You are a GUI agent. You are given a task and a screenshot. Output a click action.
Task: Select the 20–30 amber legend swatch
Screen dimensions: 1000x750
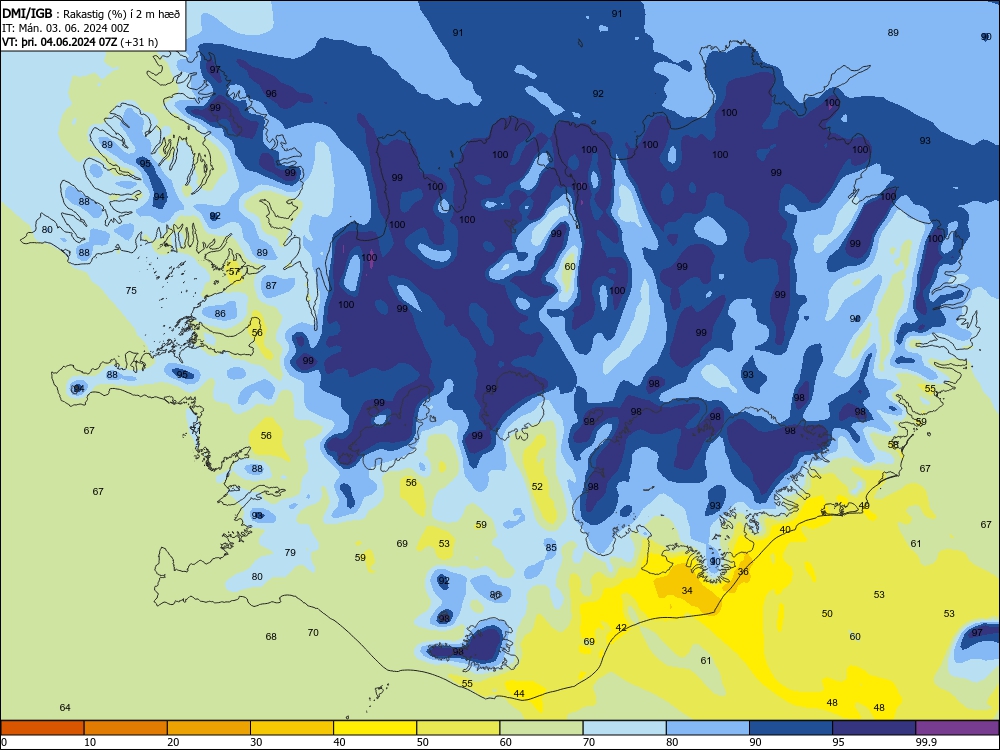pos(209,728)
